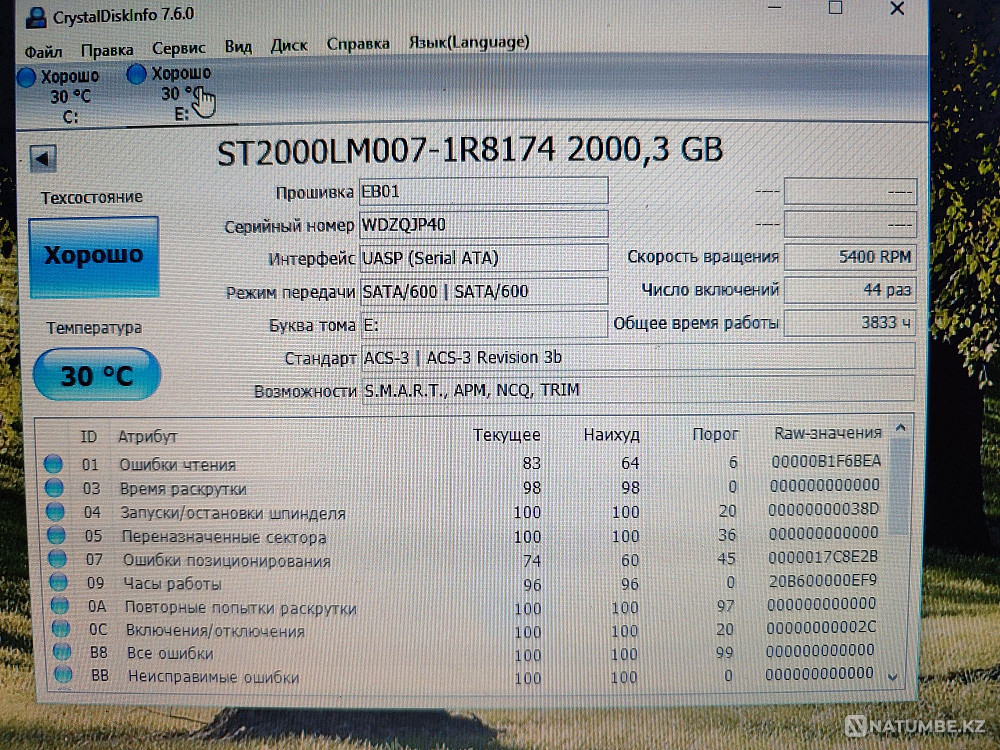Open the Диск menu
This screenshot has height=750, width=1000.
289,45
